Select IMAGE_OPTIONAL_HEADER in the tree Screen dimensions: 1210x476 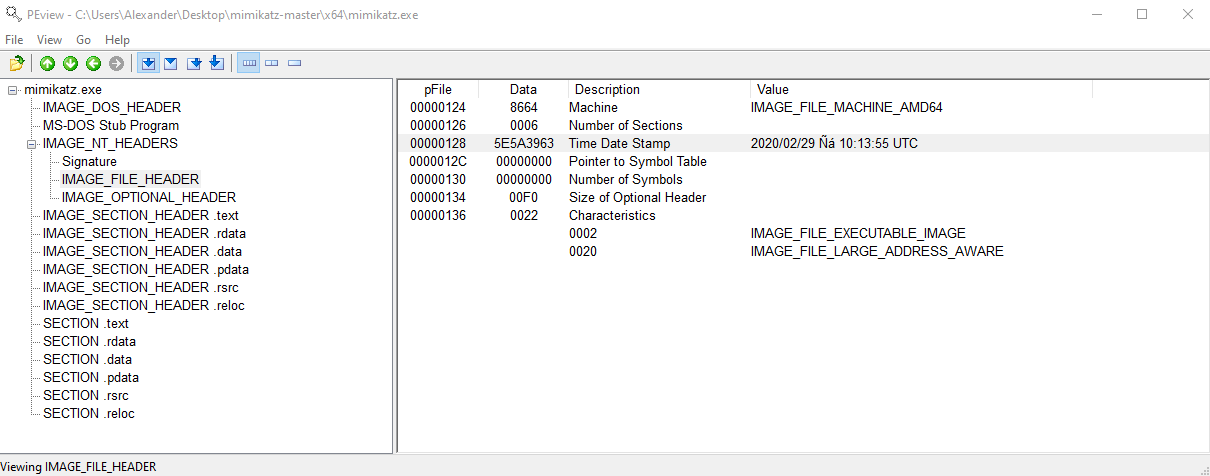pos(149,197)
